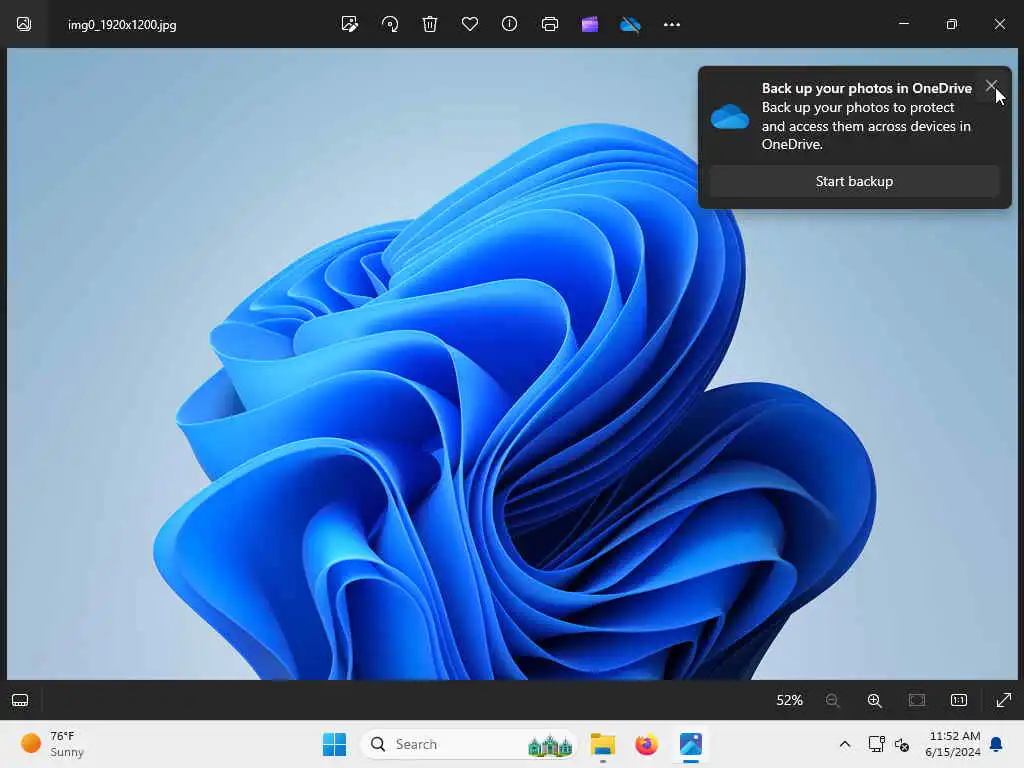Print the image with the printer icon
The height and width of the screenshot is (768, 1024).
coord(550,24)
